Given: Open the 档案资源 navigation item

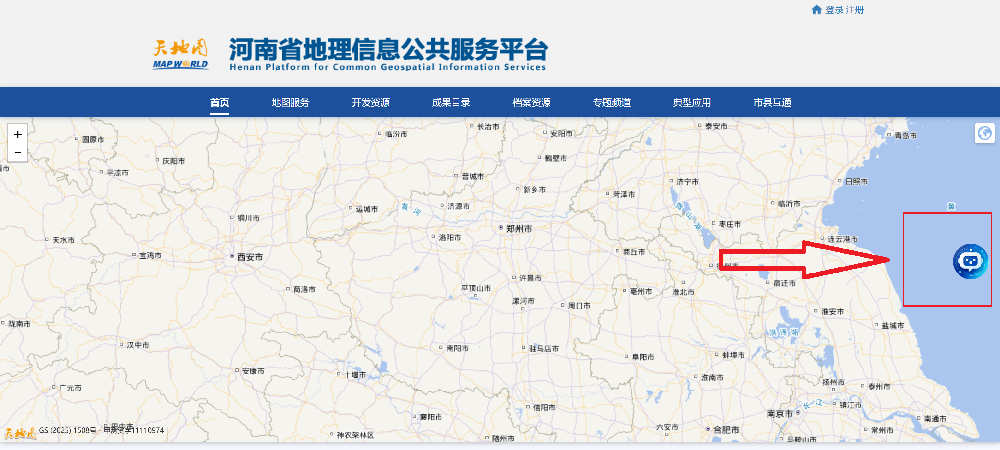Looking at the screenshot, I should (x=531, y=103).
